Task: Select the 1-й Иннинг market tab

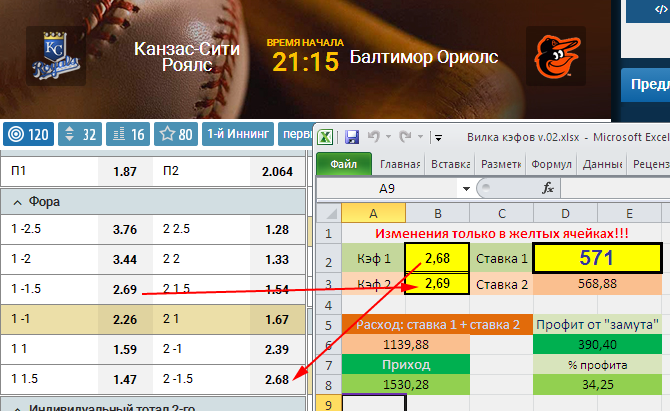Action: pos(238,134)
